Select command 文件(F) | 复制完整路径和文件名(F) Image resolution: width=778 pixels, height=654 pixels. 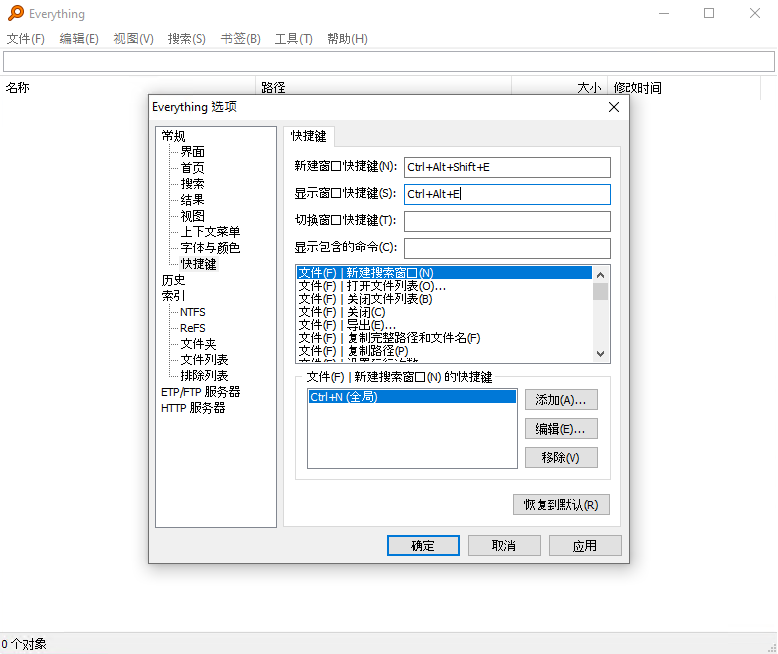[x=444, y=338]
